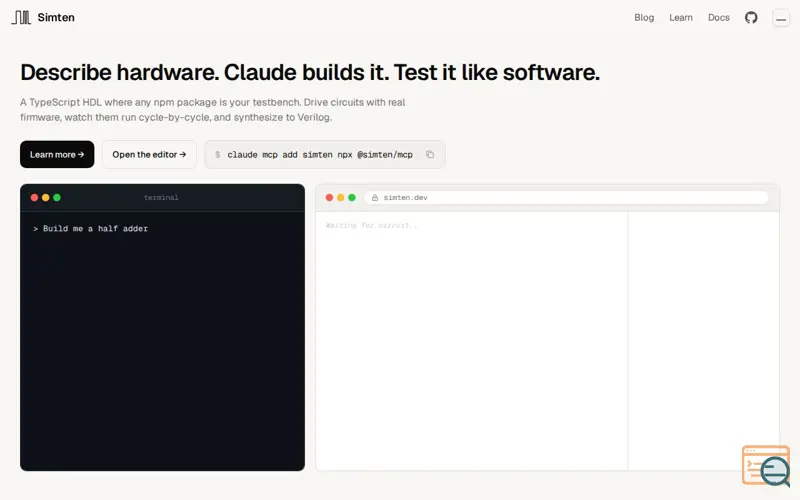Screen dimensions: 800x500
Task: Click the 'terminal' window title
Action: click(161, 197)
